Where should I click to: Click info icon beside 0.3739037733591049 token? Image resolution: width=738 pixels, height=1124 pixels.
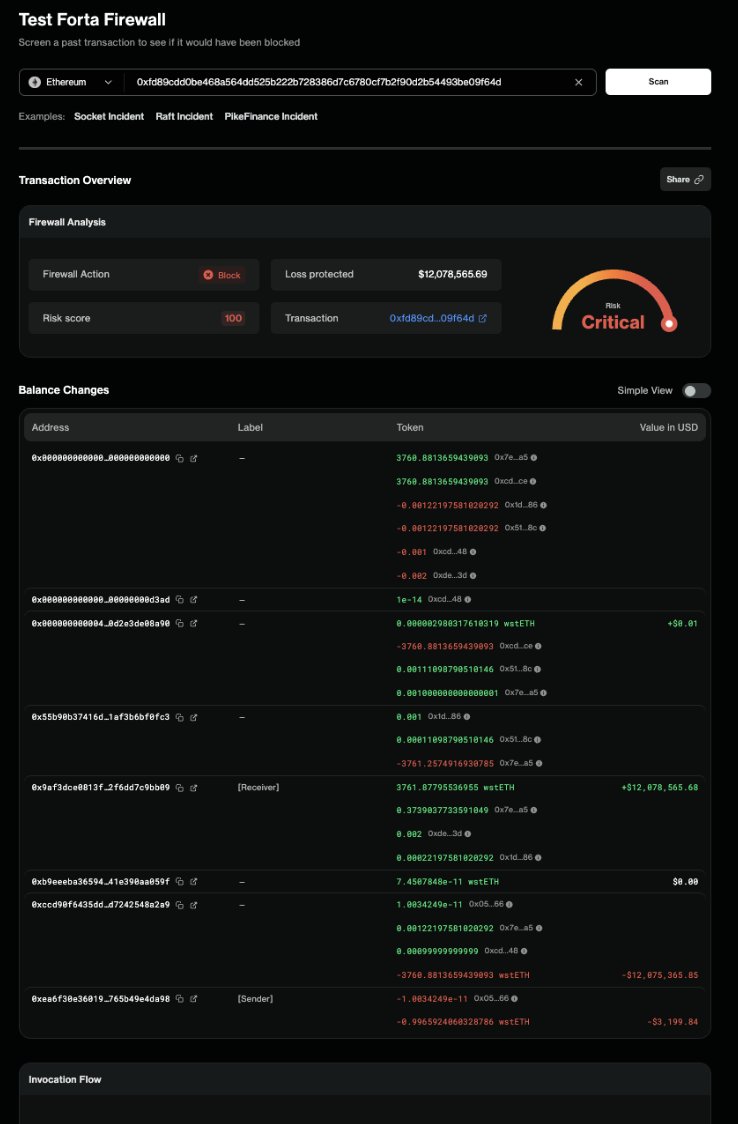pos(534,810)
